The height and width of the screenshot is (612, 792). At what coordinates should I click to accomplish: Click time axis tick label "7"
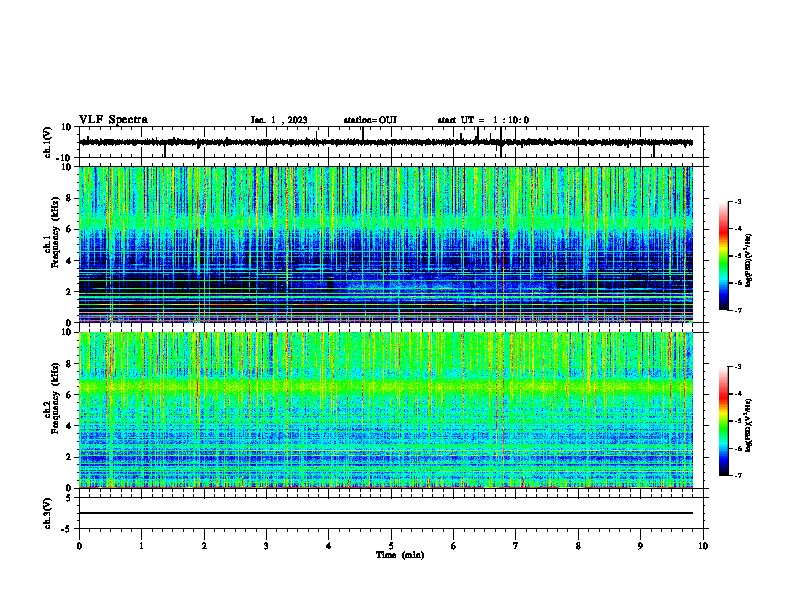click(x=516, y=546)
